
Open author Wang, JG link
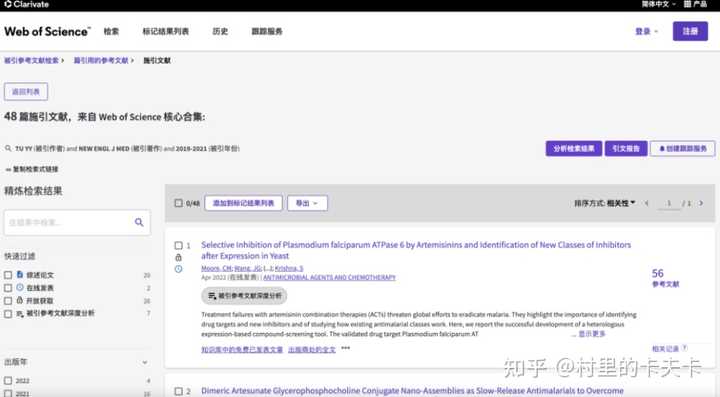point(248,268)
